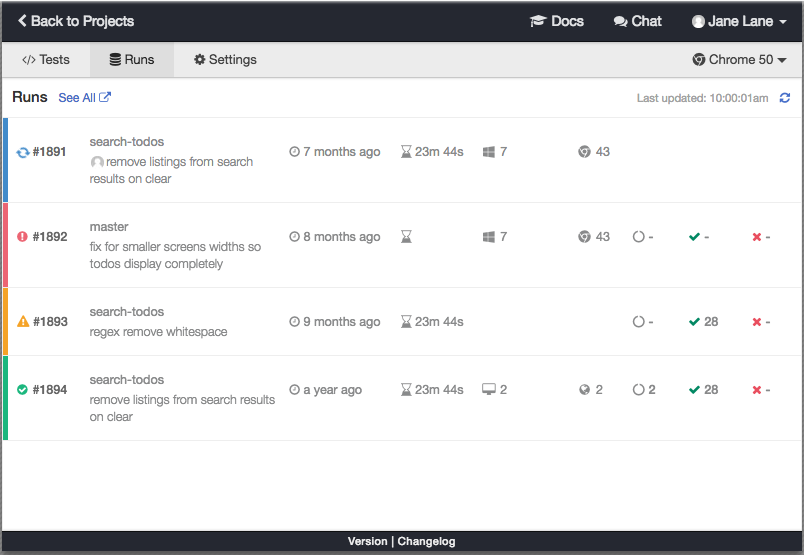
Task: Open the Settings tab
Action: coord(225,60)
